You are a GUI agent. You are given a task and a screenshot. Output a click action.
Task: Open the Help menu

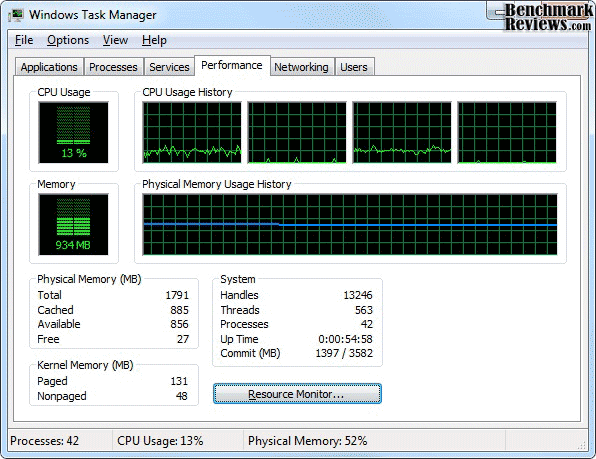154,40
